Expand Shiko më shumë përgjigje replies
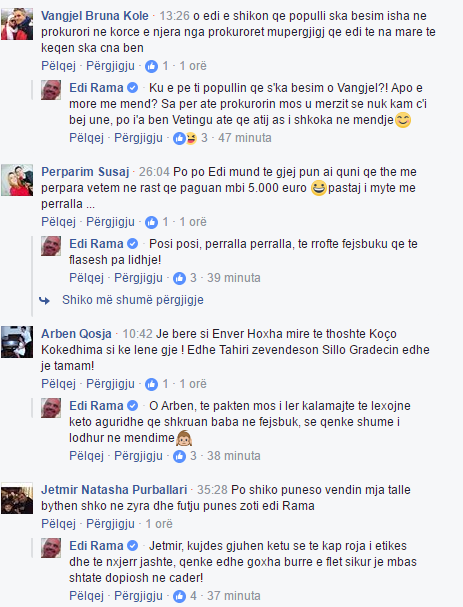Image resolution: width=463 pixels, height=607 pixels. pyautogui.click(x=133, y=300)
